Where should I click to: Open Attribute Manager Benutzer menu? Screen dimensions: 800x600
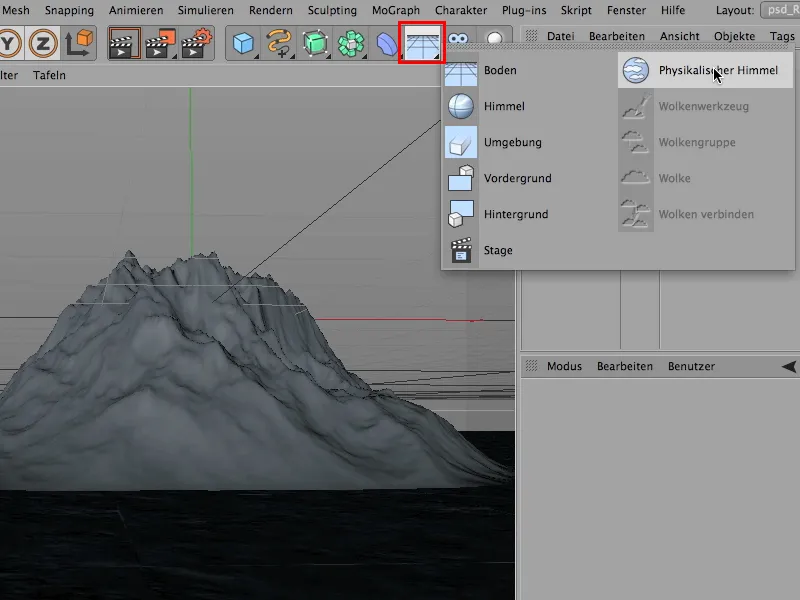click(691, 366)
